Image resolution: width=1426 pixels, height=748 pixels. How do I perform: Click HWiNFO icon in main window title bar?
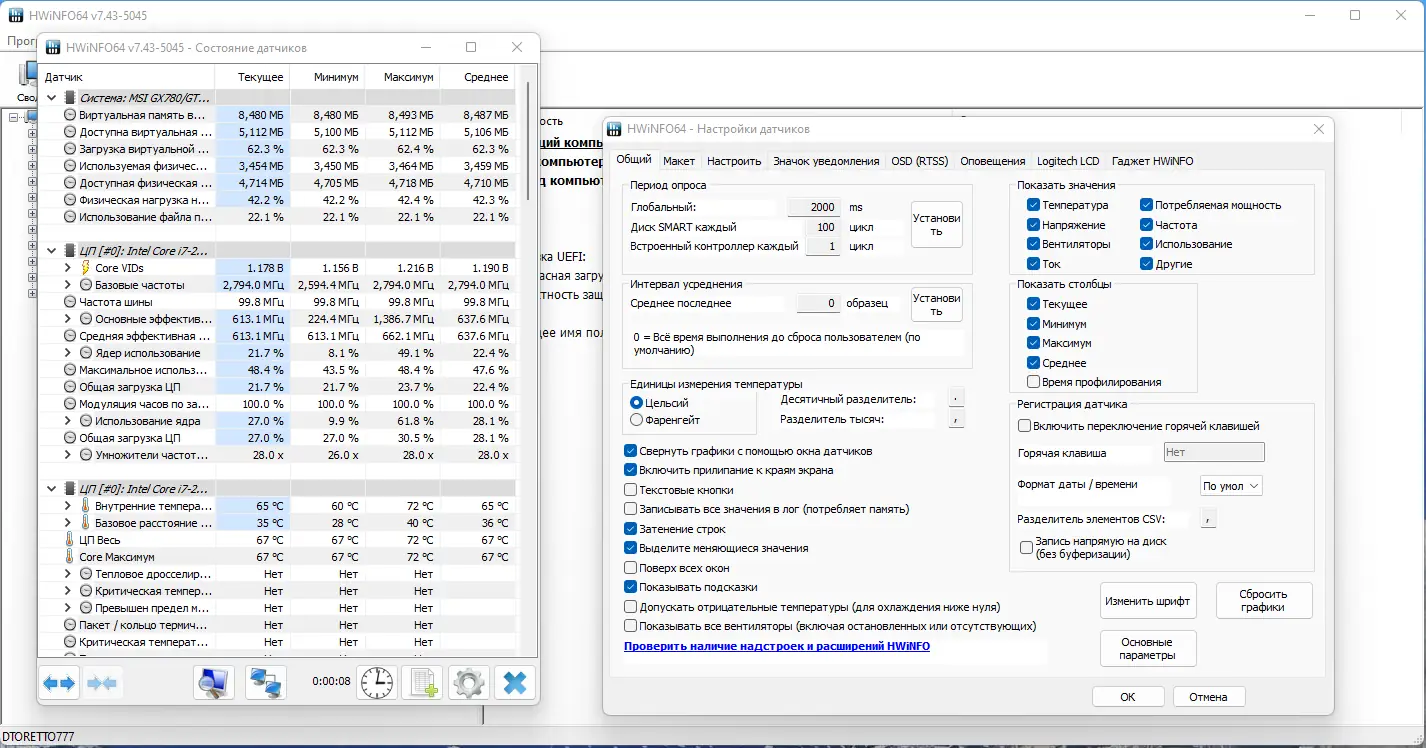[x=15, y=15]
